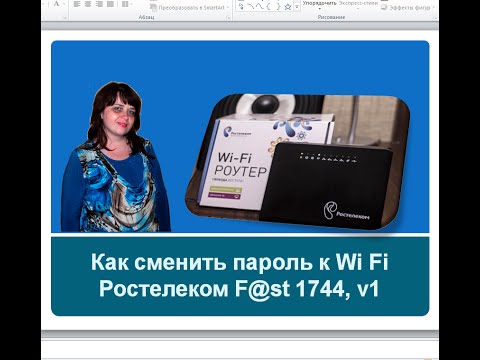The image size is (480, 360).
Task: Expand the shapes gallery more arrow
Action: coord(297,7)
